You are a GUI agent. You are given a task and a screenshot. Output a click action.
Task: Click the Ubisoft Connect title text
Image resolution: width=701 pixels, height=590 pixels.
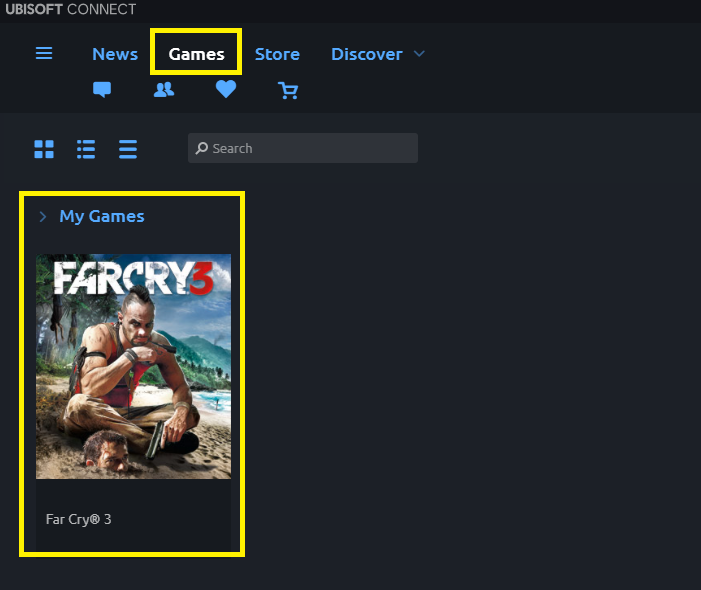coord(71,9)
